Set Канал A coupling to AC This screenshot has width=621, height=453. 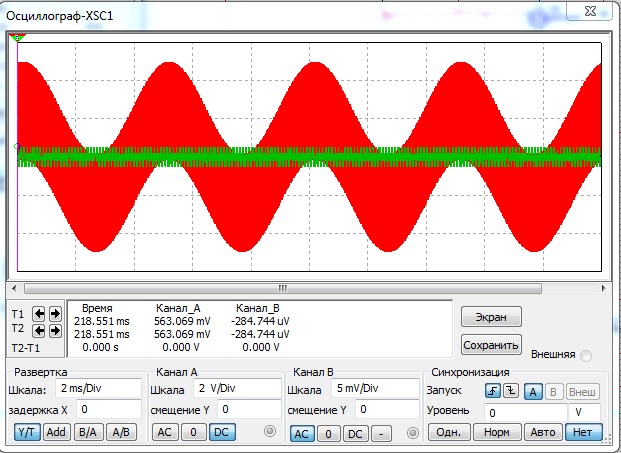[164, 432]
